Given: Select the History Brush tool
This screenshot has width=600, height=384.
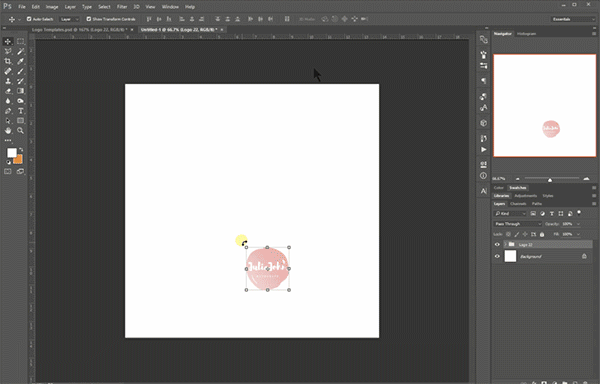Looking at the screenshot, I should (20, 81).
